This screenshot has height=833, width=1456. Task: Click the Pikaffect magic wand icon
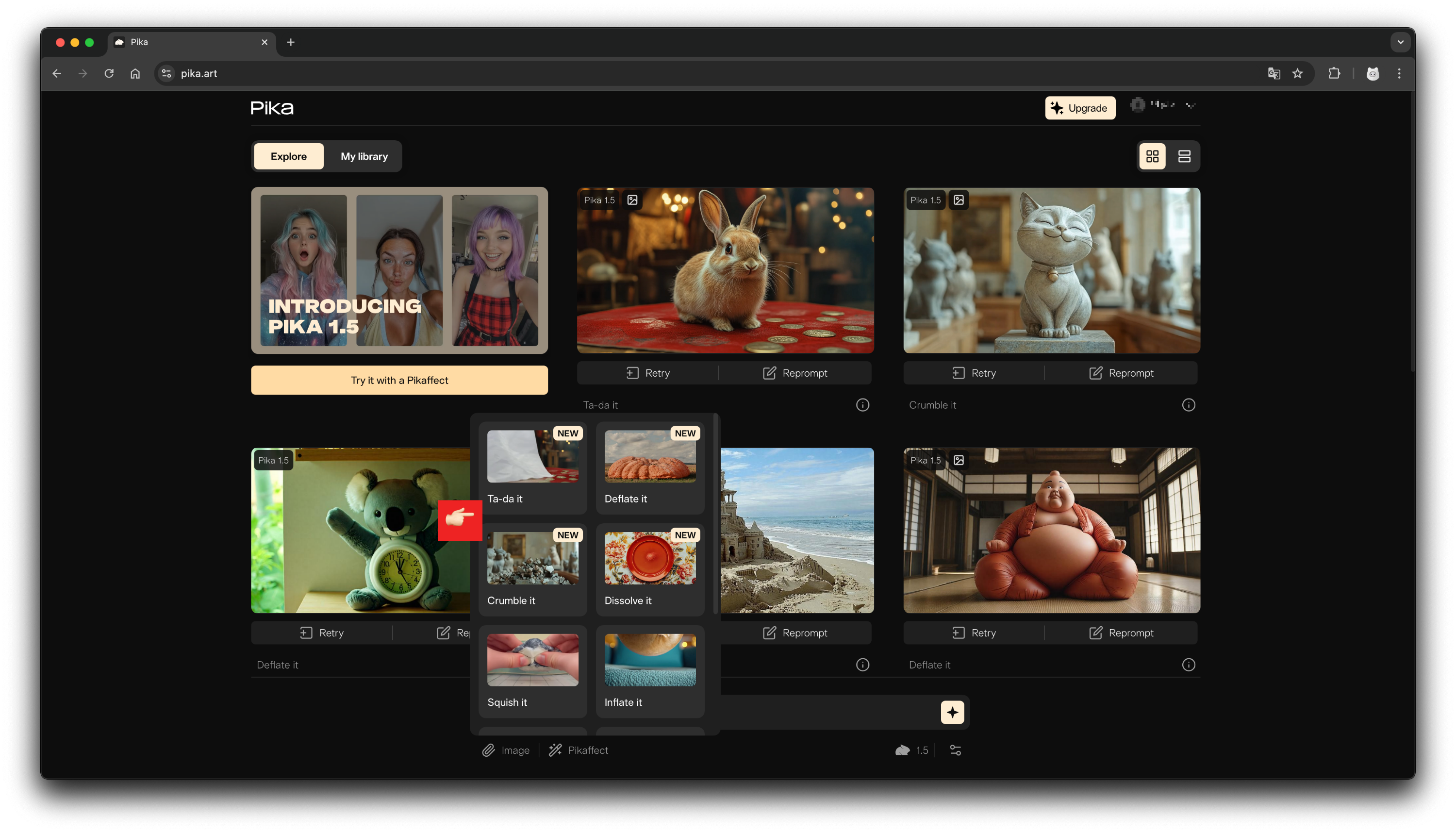pos(555,750)
